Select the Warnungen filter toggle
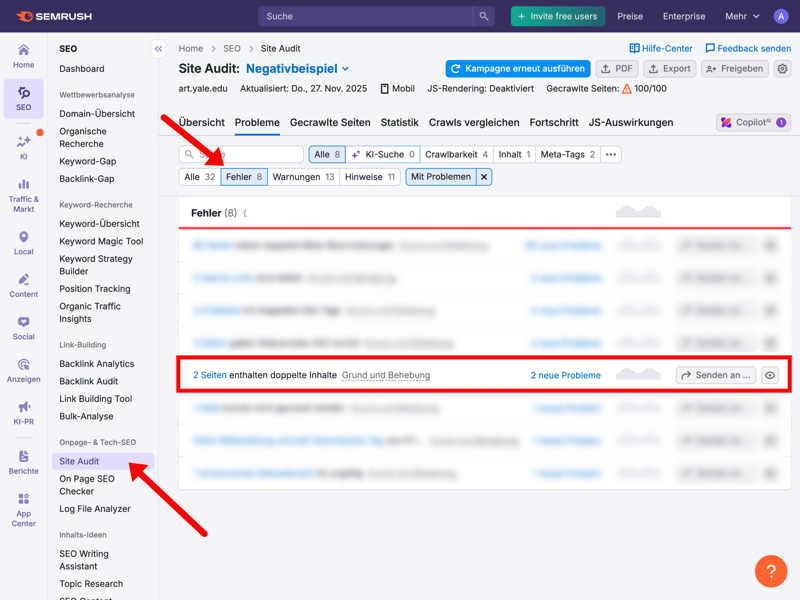This screenshot has height=600, width=800. 303,177
